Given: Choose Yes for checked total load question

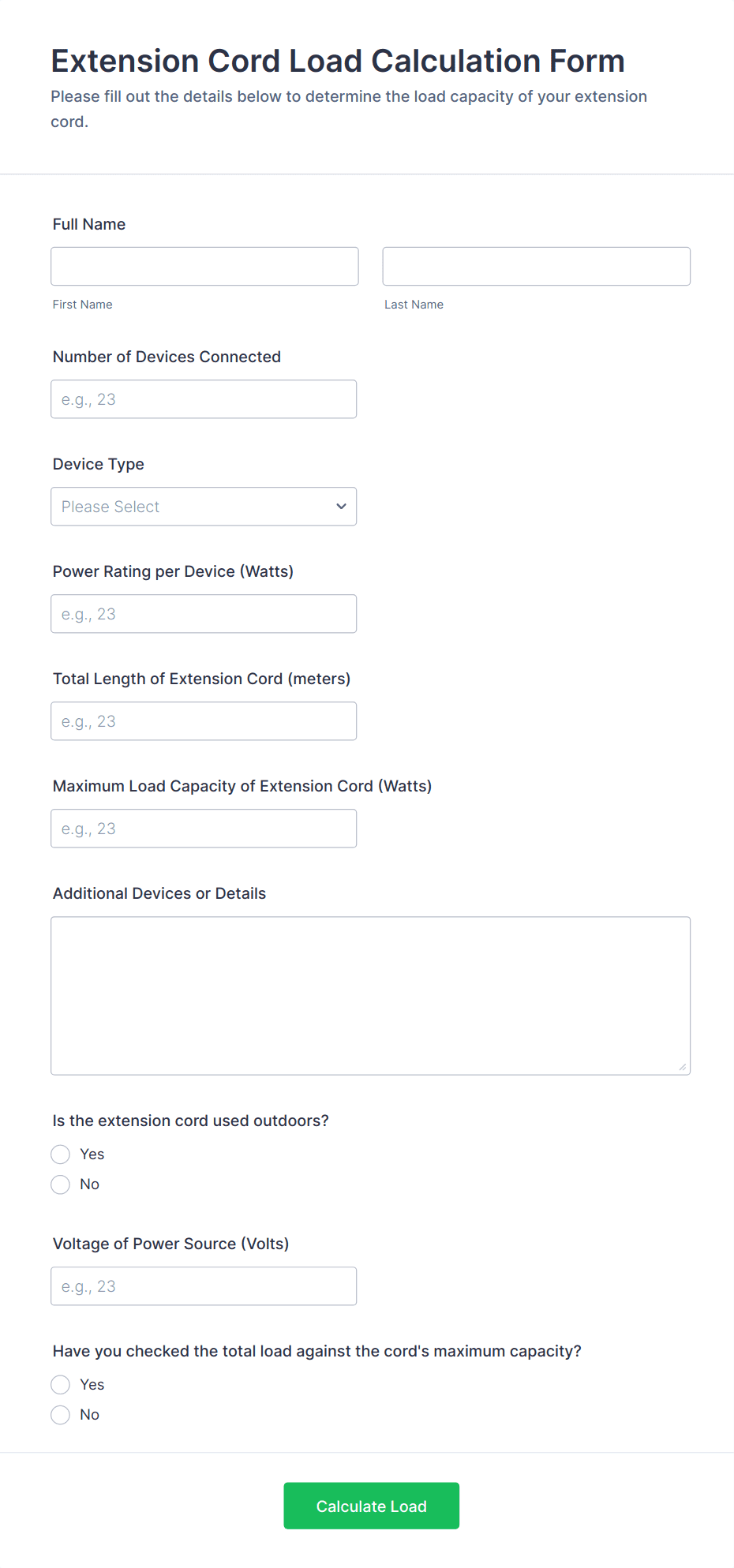Looking at the screenshot, I should pyautogui.click(x=61, y=1385).
